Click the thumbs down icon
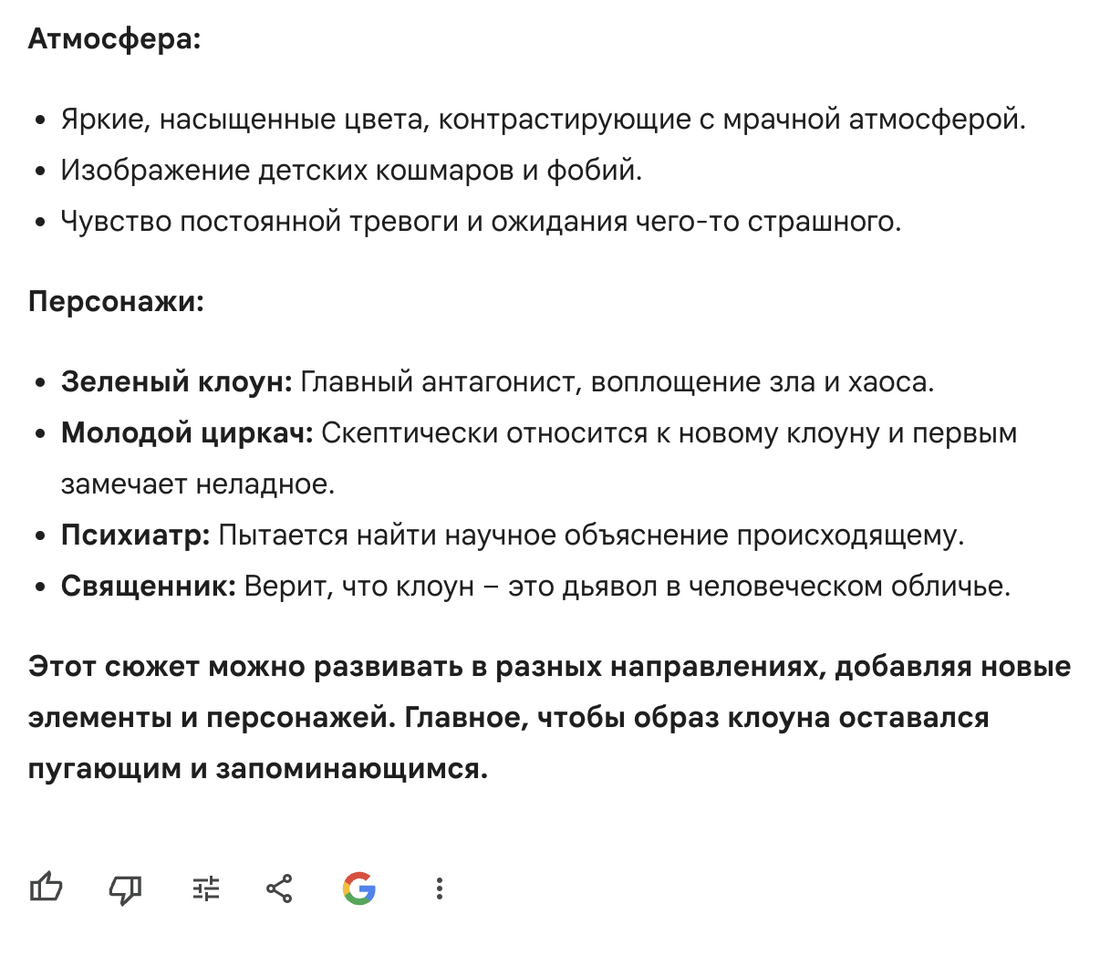 [124, 888]
